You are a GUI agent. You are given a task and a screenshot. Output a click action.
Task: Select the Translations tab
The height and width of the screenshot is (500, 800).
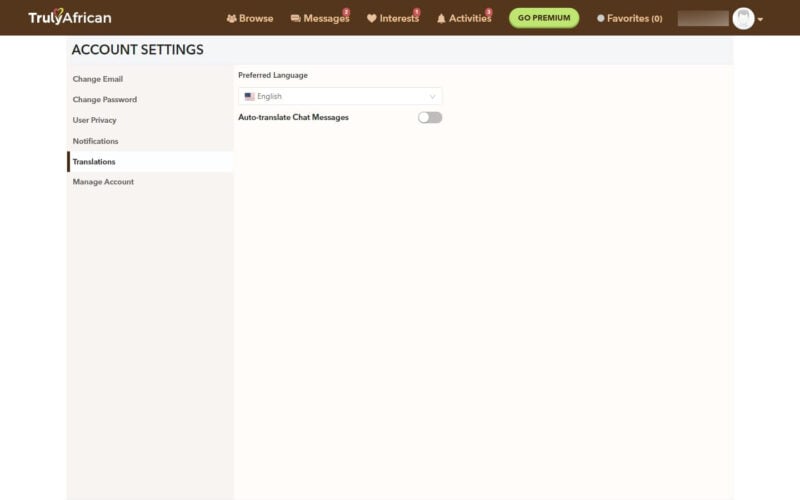[150, 162]
